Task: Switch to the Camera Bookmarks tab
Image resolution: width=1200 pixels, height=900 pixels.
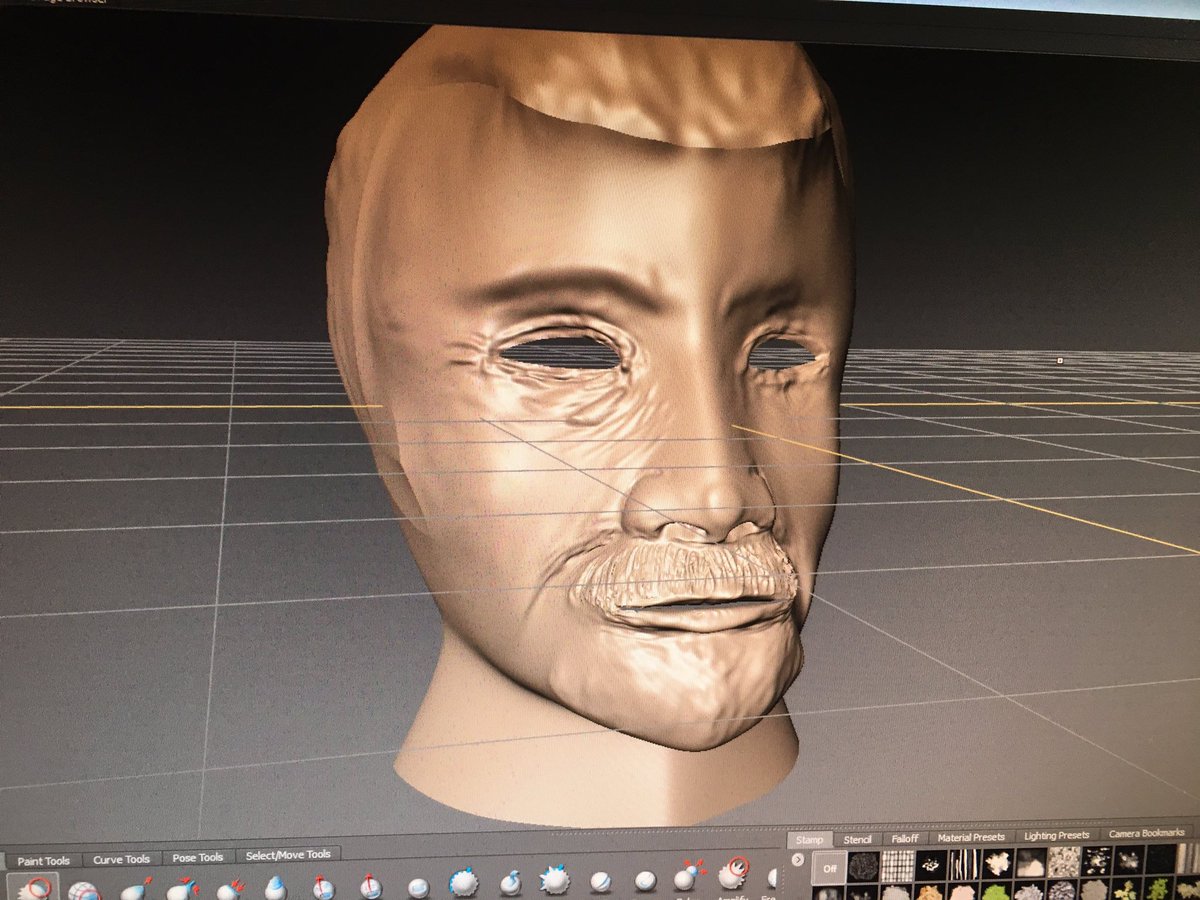Action: point(1146,833)
